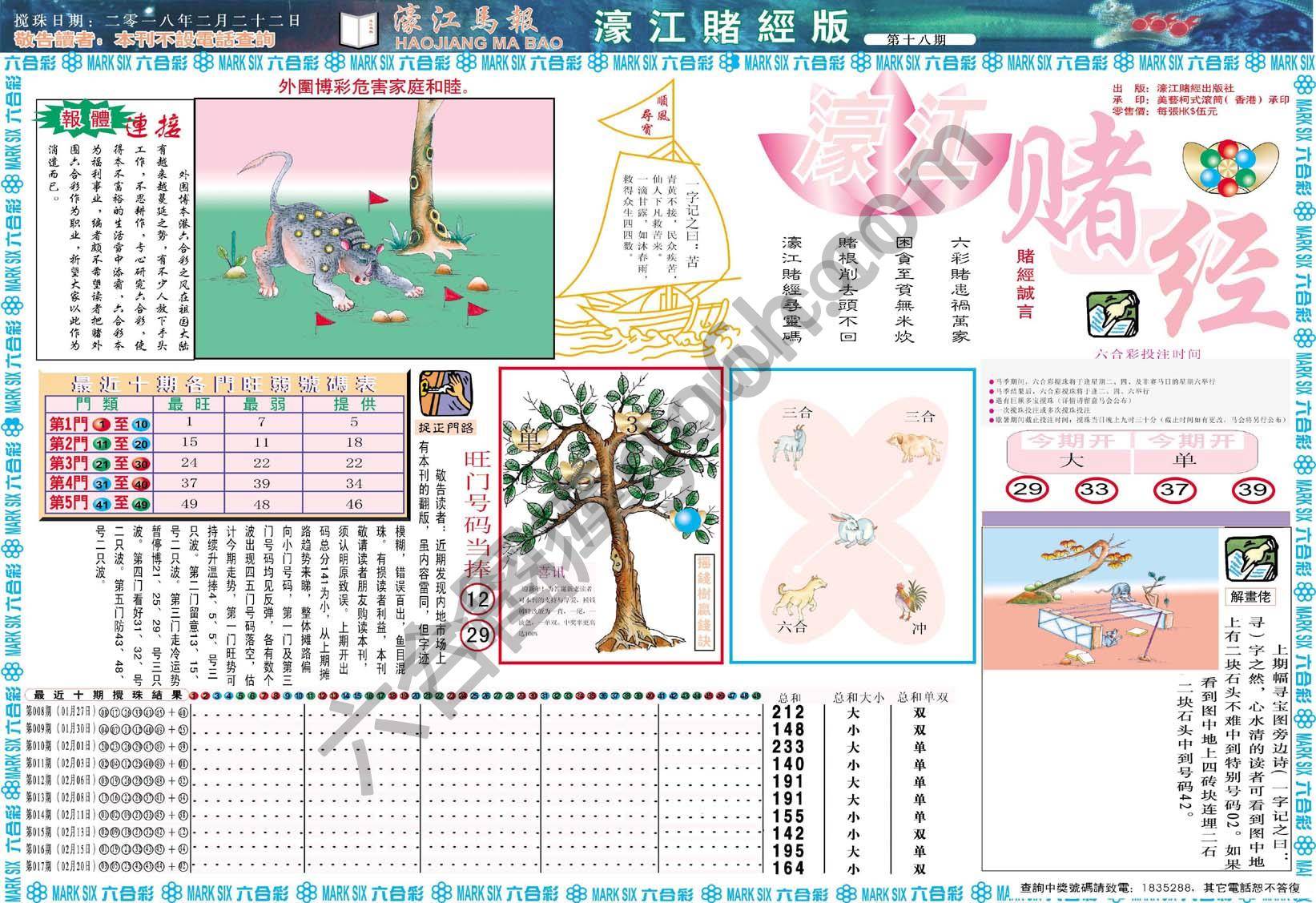1316x903 pixels.
Task: Click the 外圍博彩危害家庭和睦 warning line
Action: [375, 86]
